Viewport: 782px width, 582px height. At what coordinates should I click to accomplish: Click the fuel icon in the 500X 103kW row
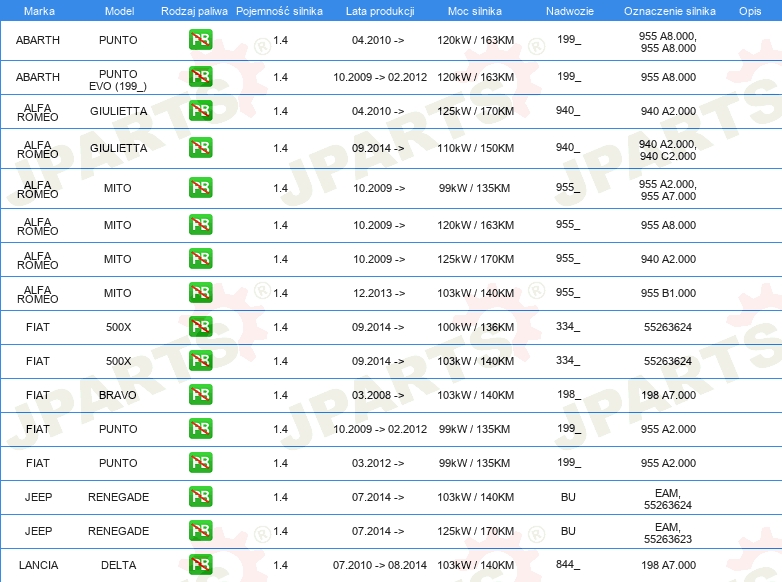200,361
